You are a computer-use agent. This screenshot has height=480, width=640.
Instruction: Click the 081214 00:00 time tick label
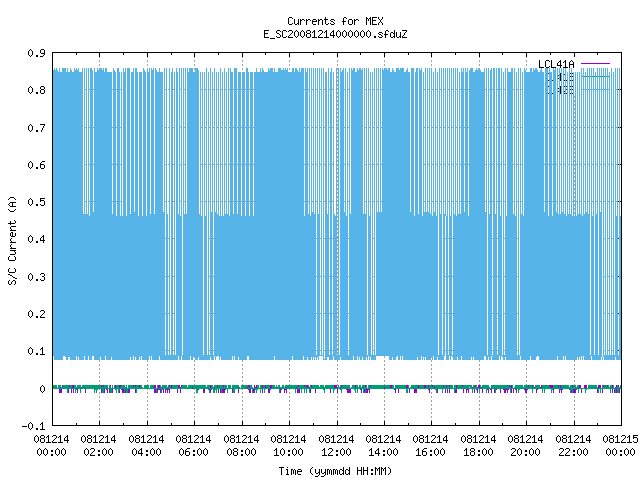51,446
